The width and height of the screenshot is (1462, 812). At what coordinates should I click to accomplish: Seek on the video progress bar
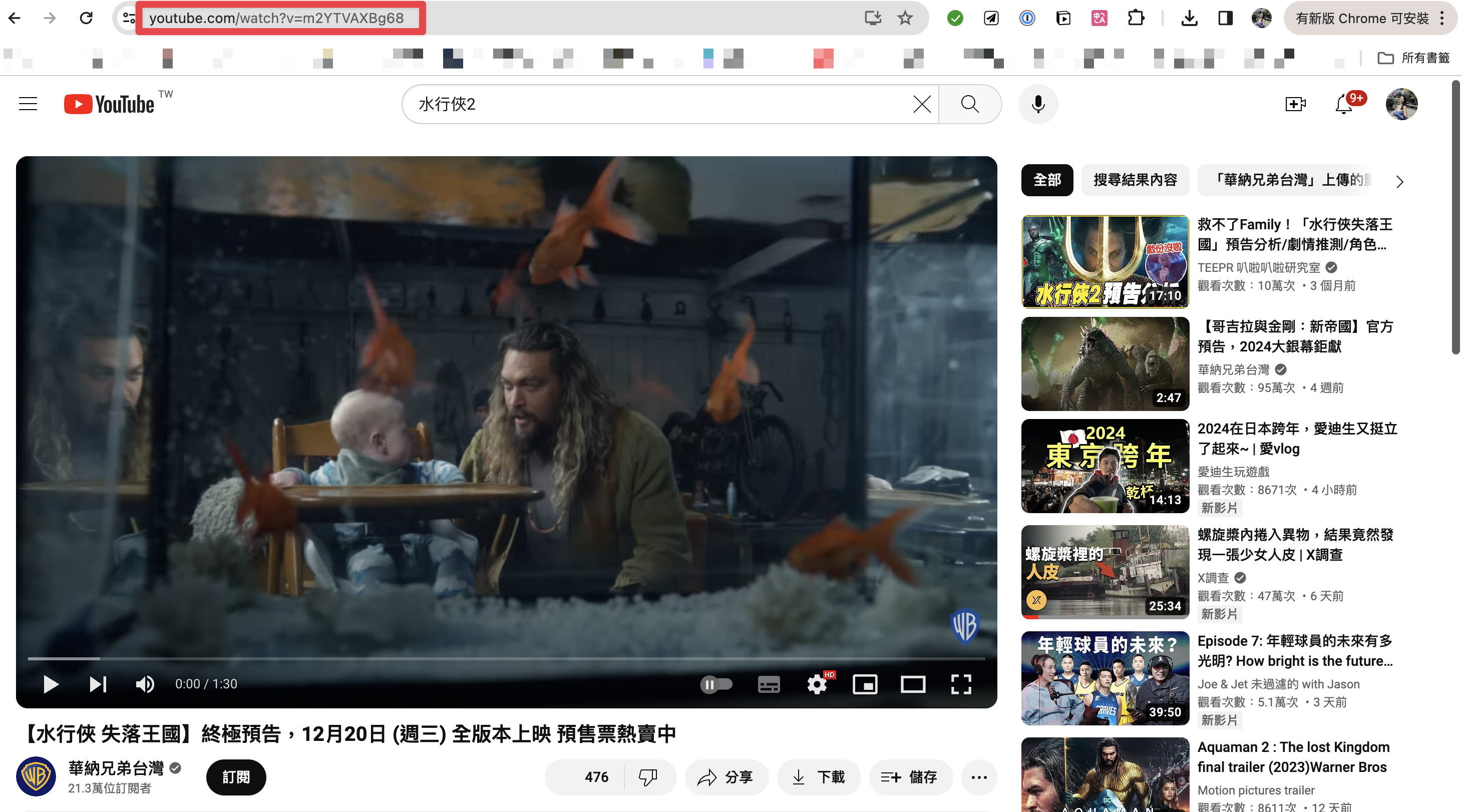tap(506, 658)
